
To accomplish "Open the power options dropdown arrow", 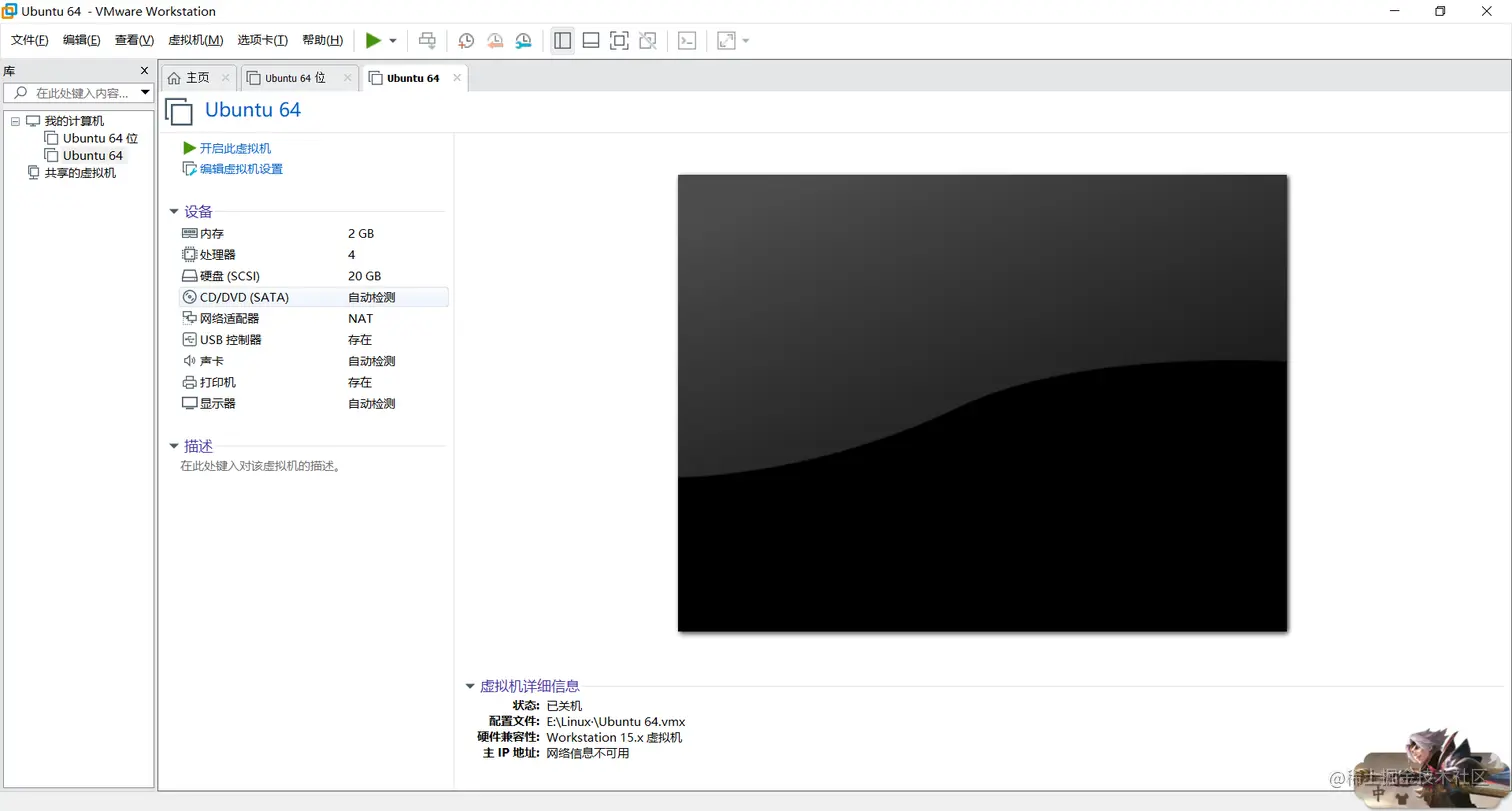I will (x=393, y=41).
